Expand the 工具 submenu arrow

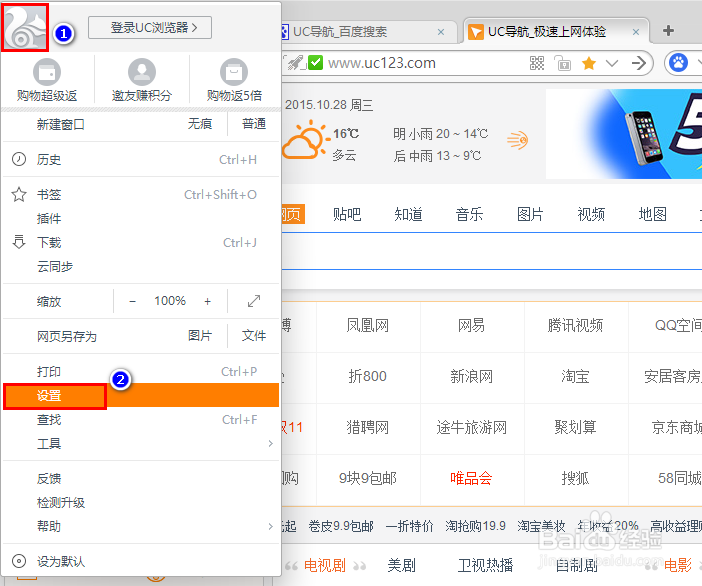click(x=270, y=443)
